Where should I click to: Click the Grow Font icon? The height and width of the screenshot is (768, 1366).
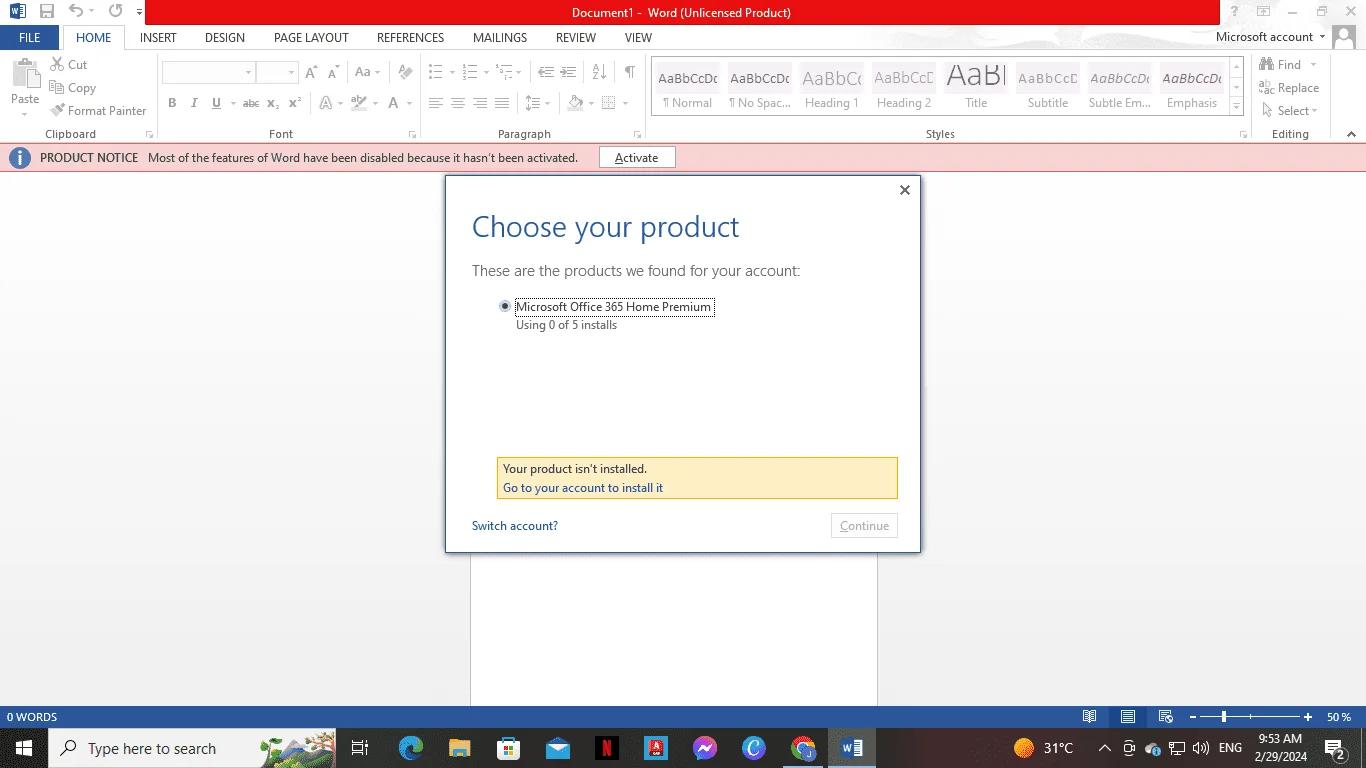point(311,72)
